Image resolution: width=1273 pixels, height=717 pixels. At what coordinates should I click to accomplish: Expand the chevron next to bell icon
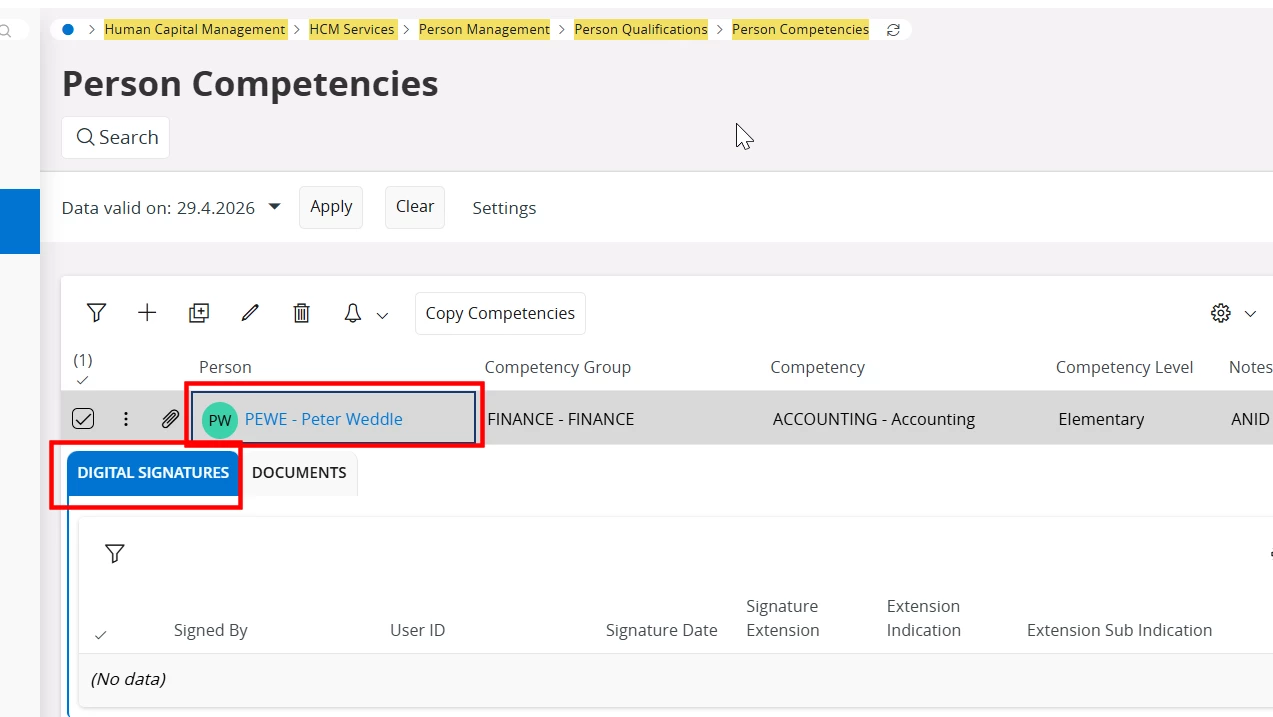[x=382, y=315]
